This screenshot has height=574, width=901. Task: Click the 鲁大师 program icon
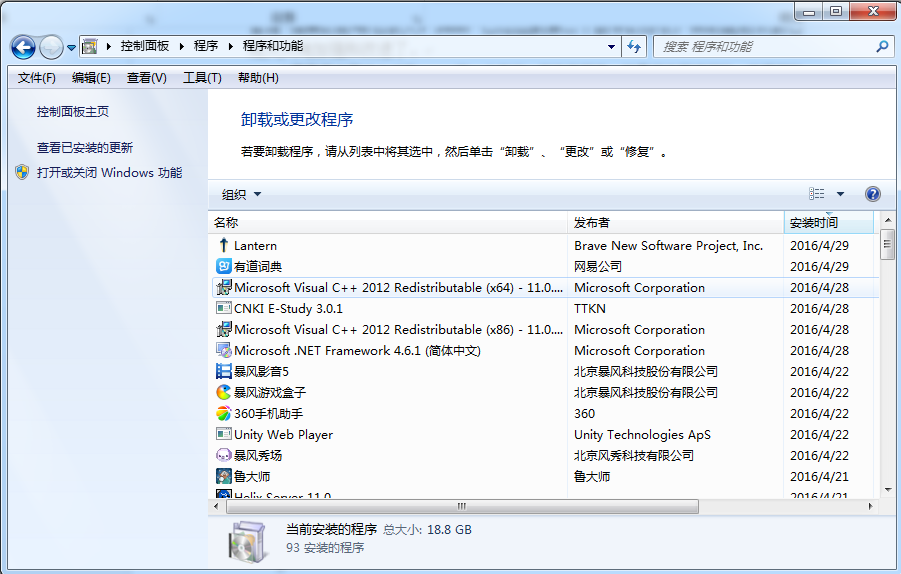[x=224, y=476]
